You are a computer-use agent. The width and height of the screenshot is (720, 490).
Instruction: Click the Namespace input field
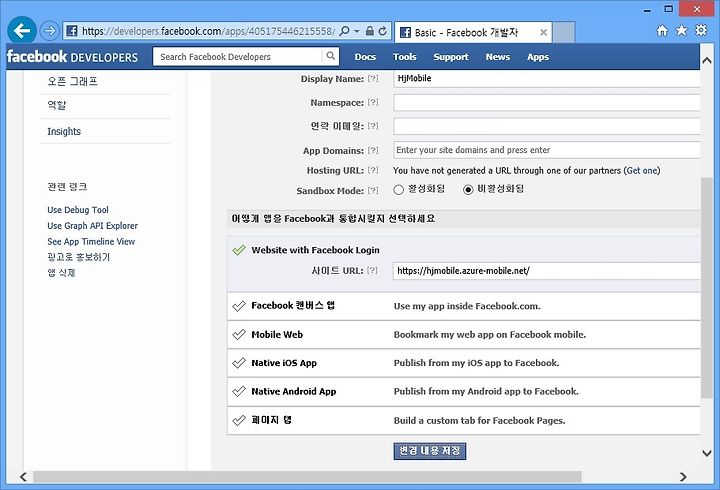click(546, 102)
